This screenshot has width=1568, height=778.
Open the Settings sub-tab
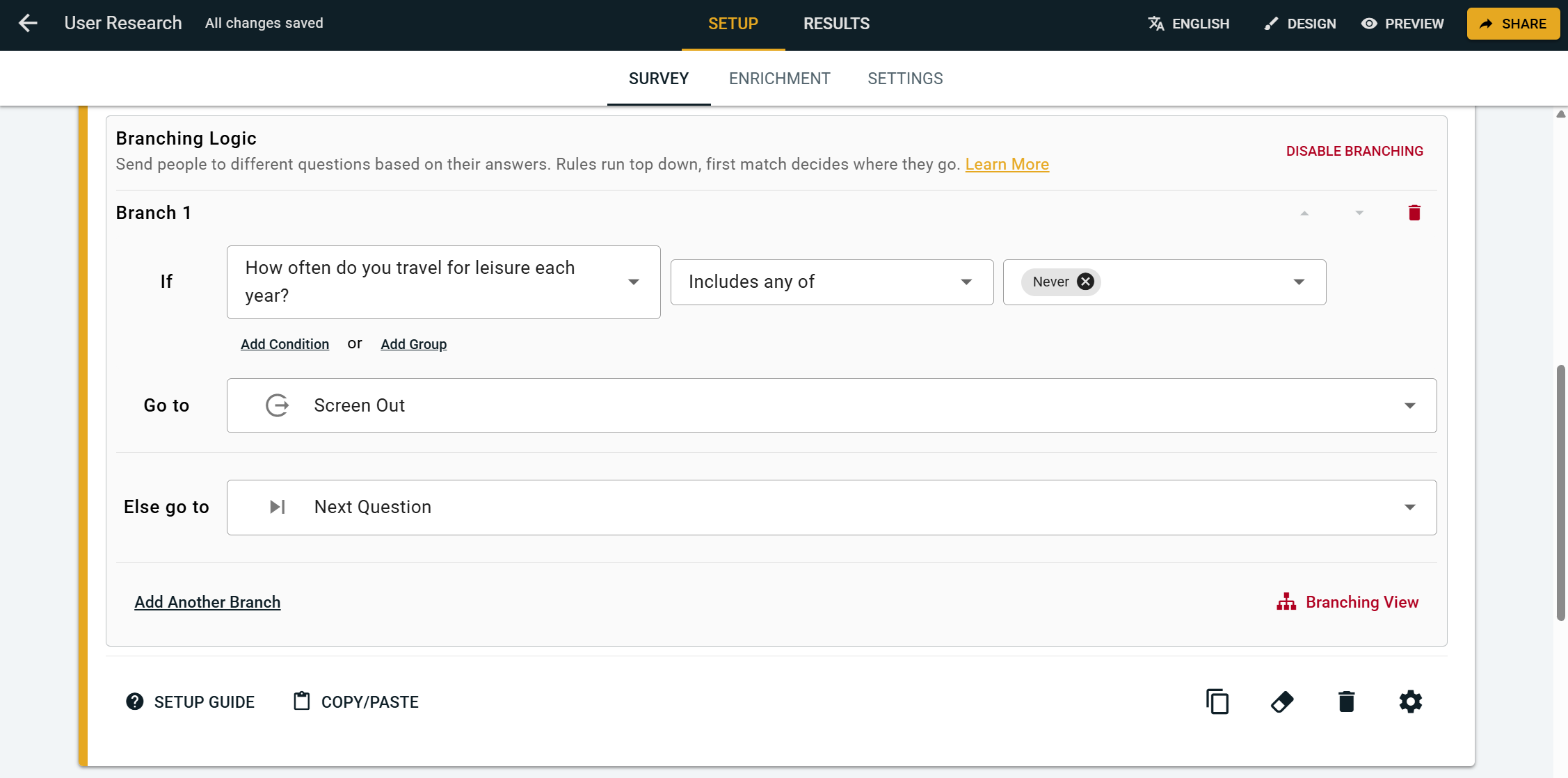905,79
